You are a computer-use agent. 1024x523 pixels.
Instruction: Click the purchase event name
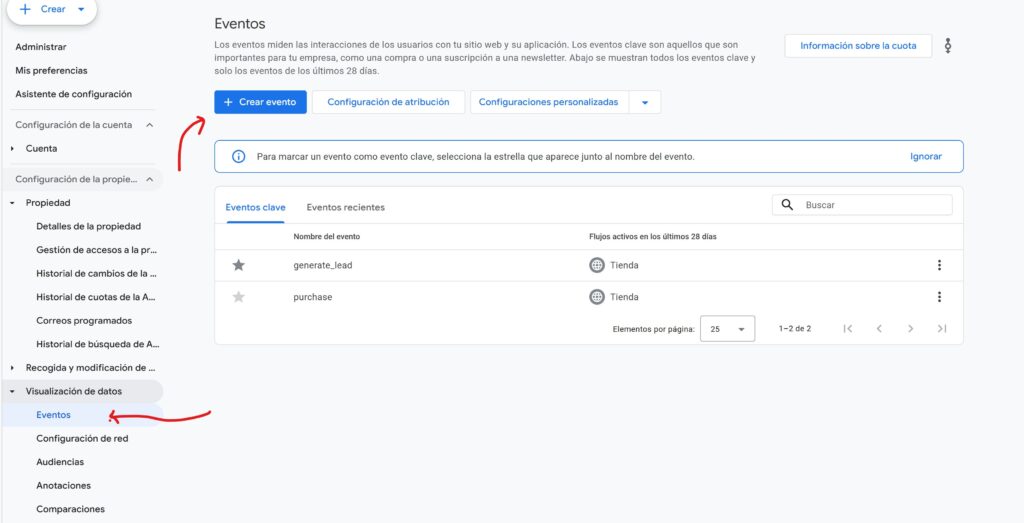(x=313, y=297)
